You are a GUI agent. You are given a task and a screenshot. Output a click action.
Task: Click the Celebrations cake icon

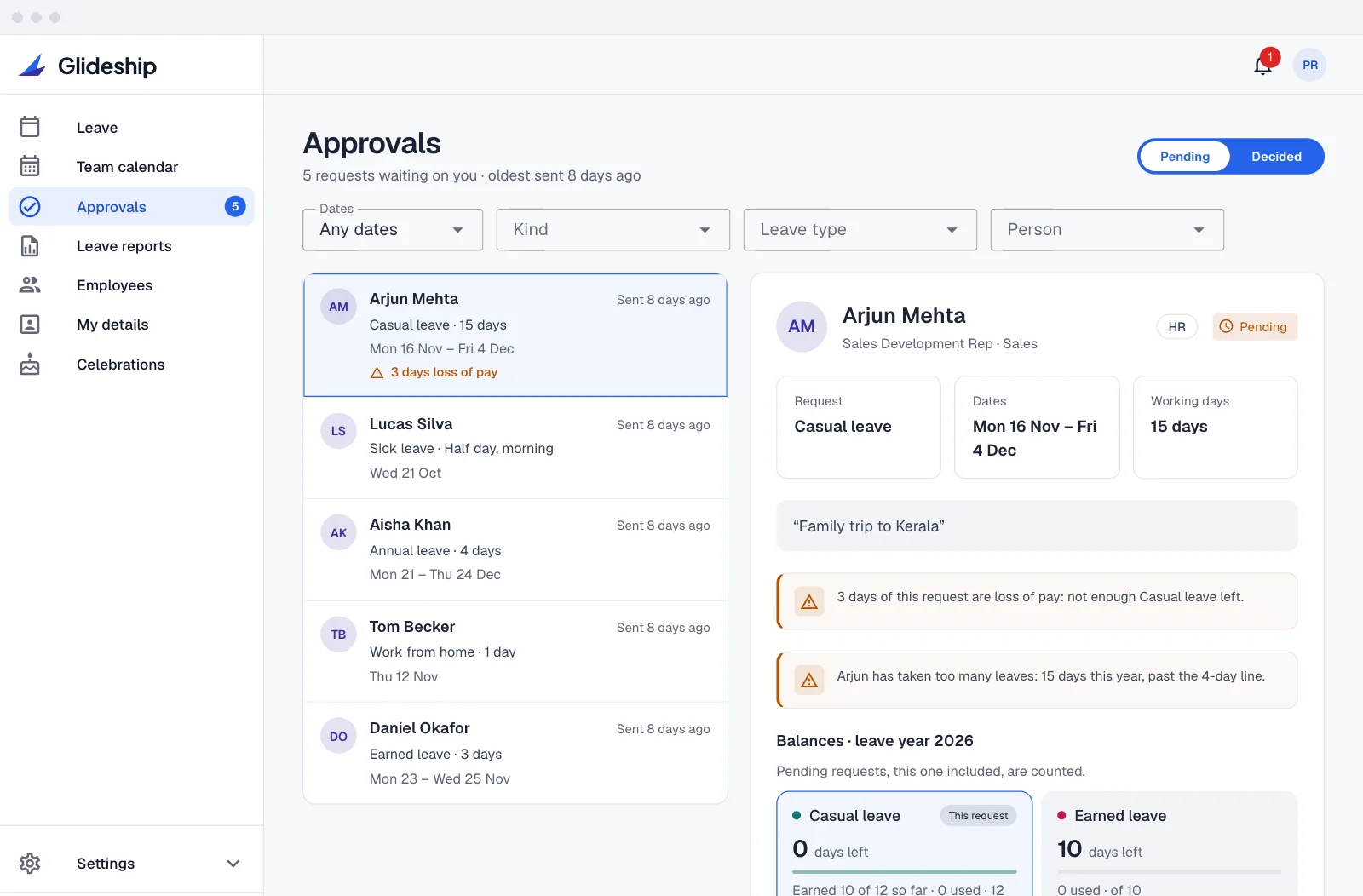(30, 364)
